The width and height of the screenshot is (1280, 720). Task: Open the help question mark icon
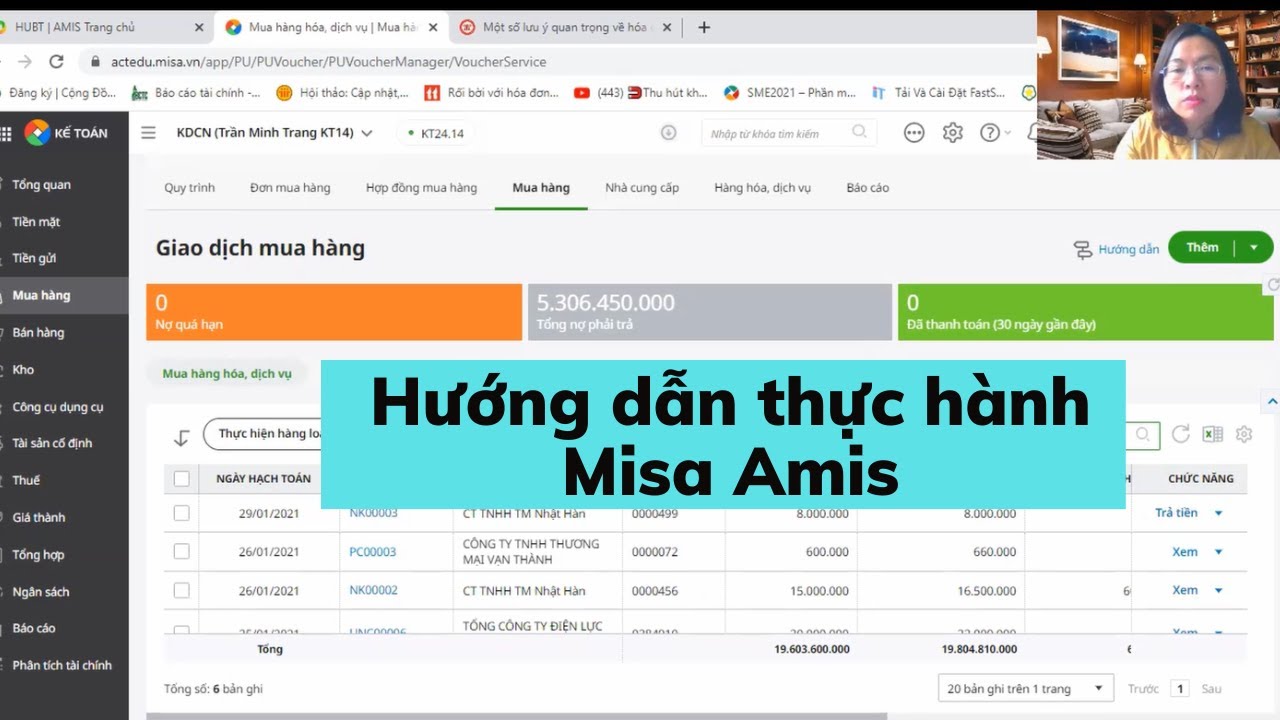(x=989, y=132)
